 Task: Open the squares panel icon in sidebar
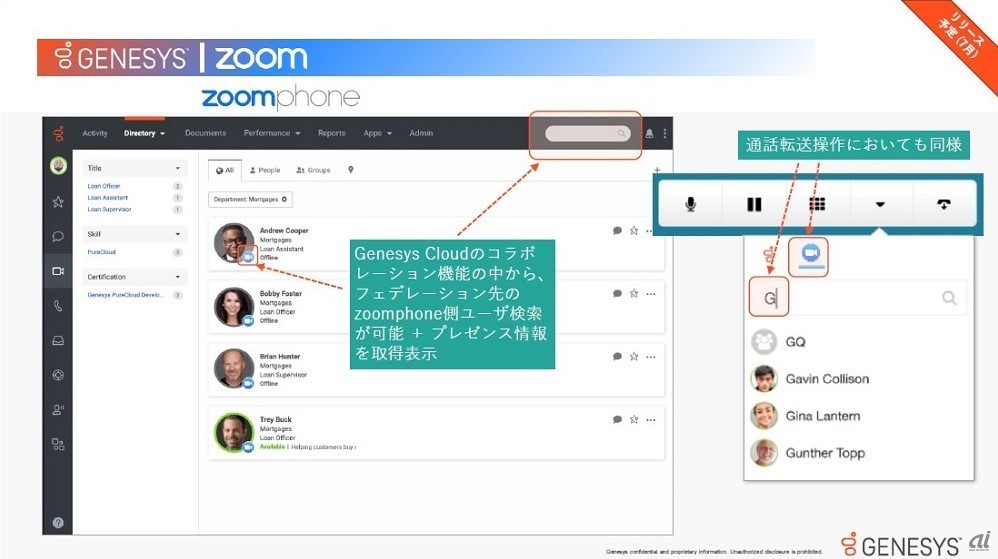[x=58, y=444]
